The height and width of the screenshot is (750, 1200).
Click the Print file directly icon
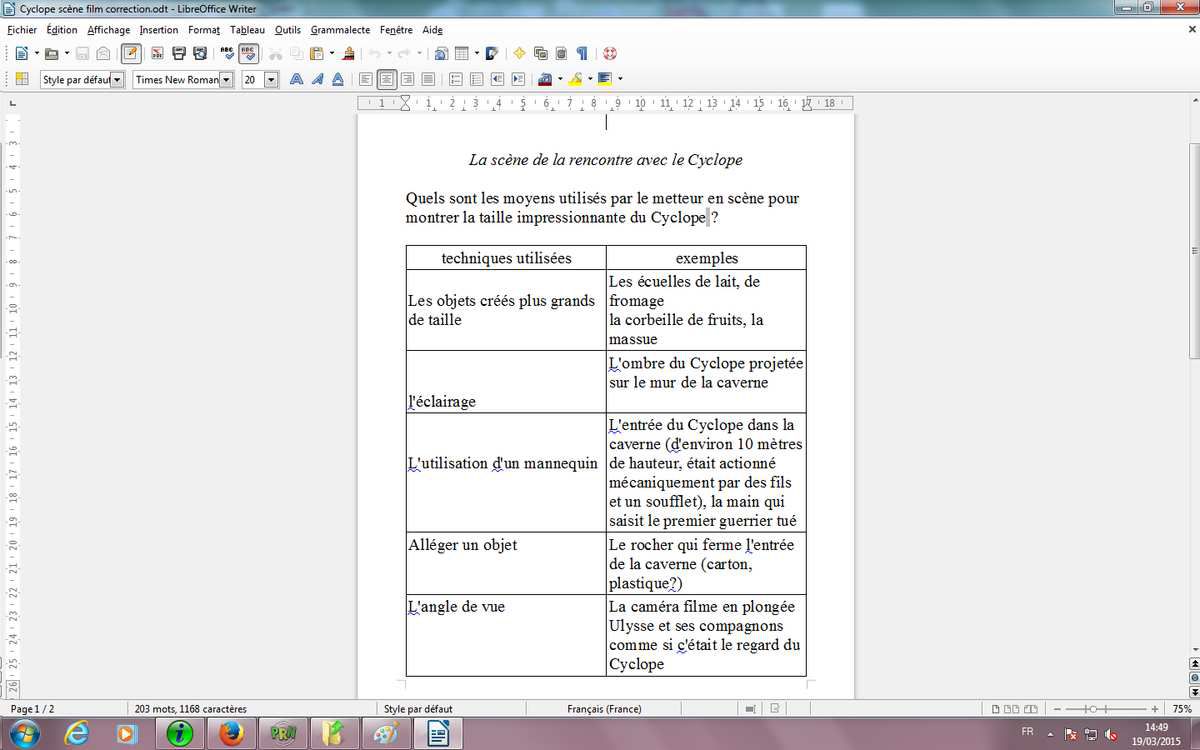(x=177, y=53)
